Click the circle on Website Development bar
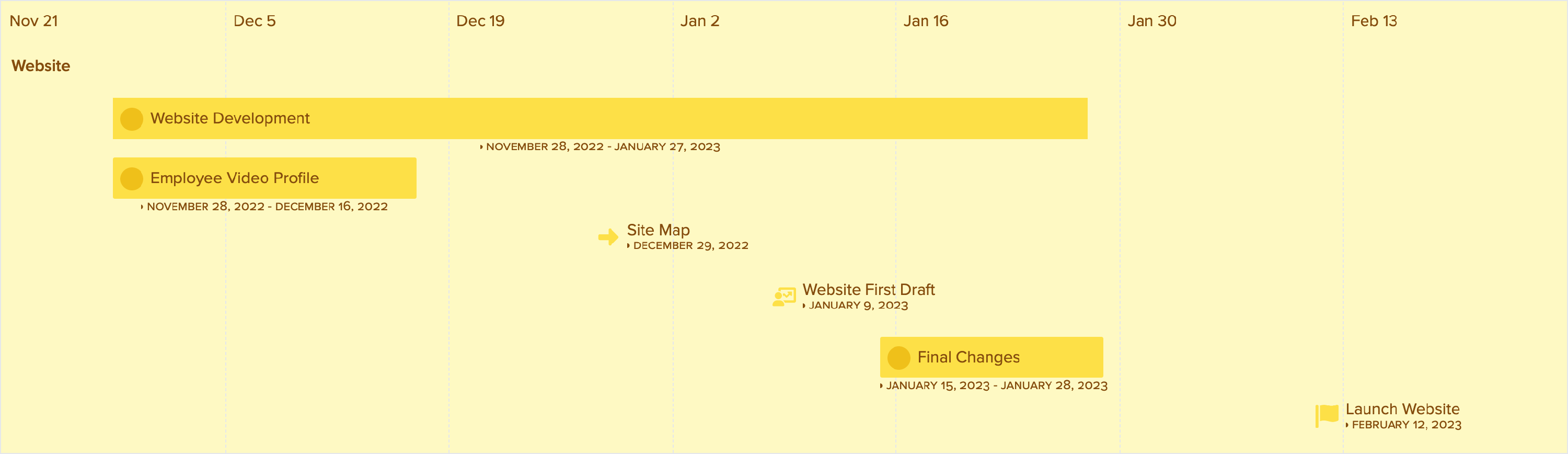Viewport: 1568px width, 454px height. tap(132, 119)
